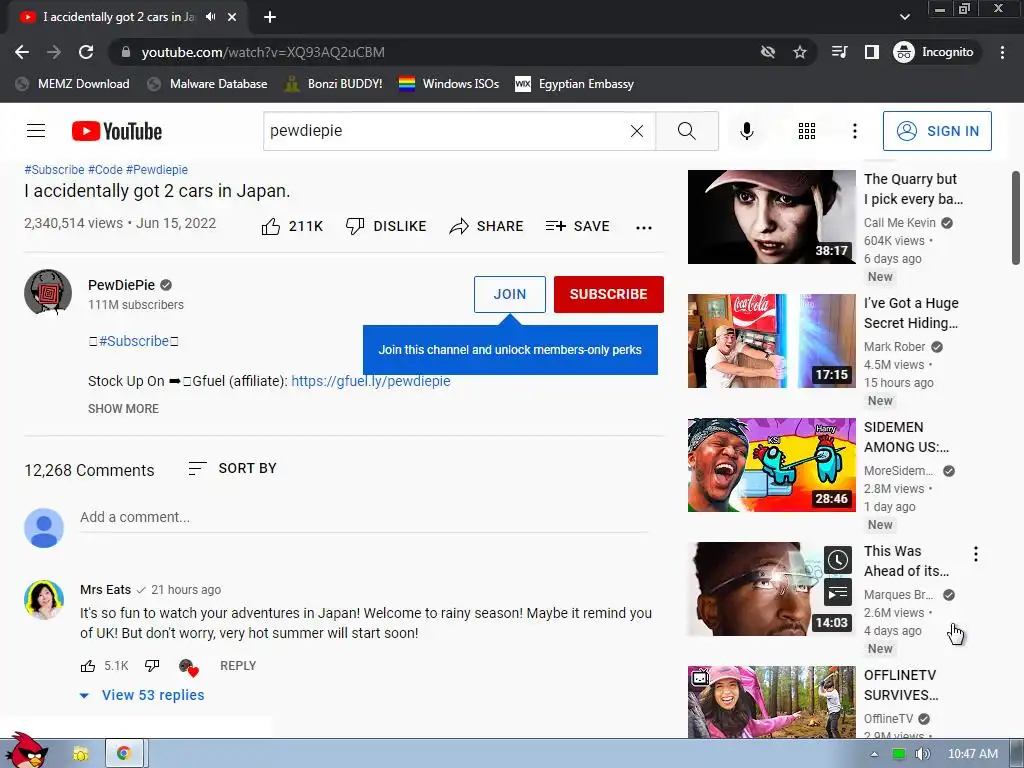Open Chrome from the taskbar
Viewport: 1024px width, 768px height.
point(124,754)
